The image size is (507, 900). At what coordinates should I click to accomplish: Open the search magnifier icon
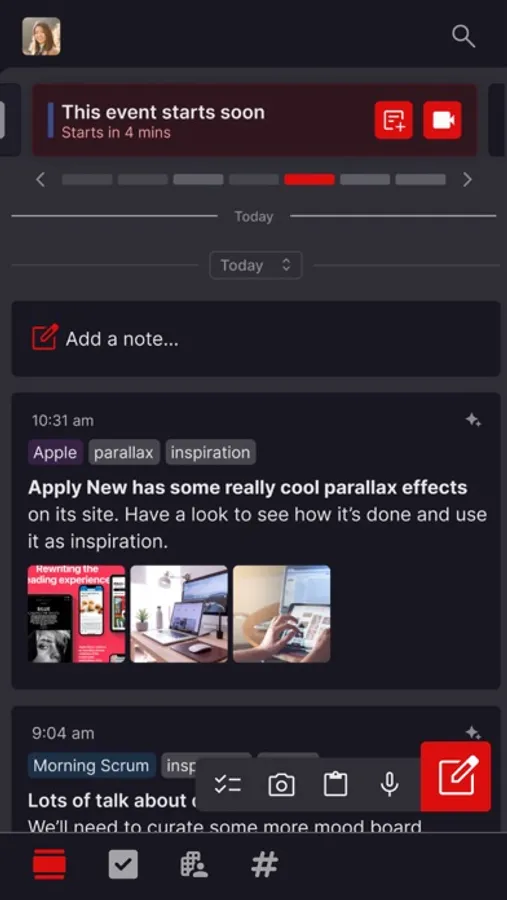(463, 36)
